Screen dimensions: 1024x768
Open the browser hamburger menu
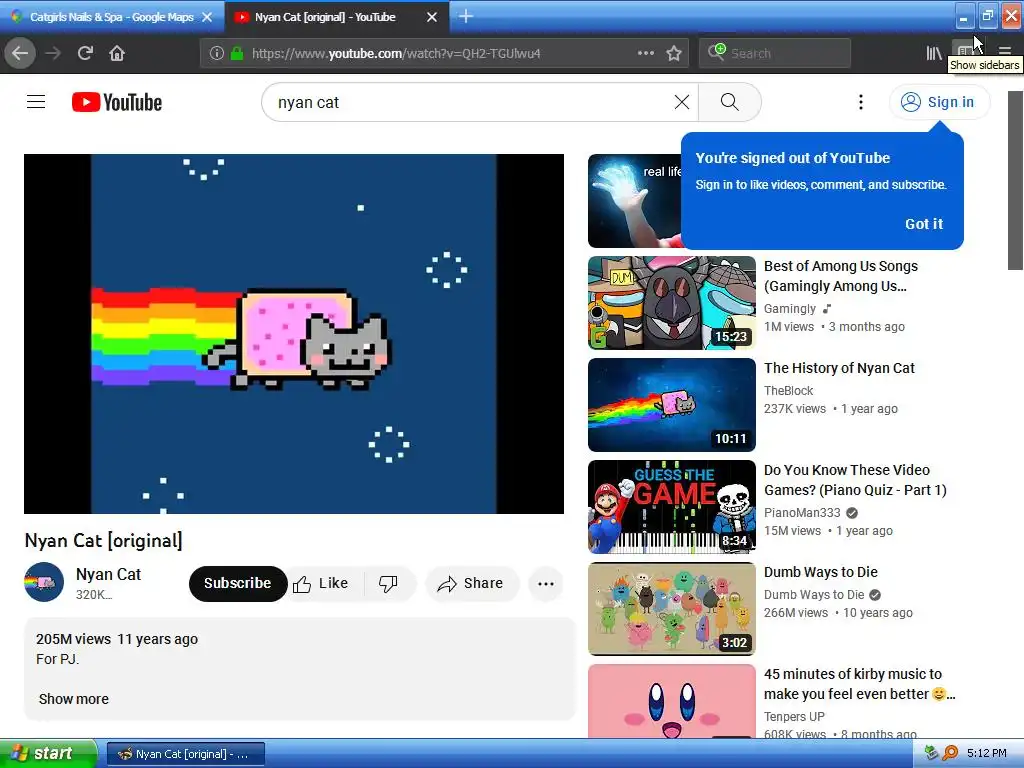1004,52
